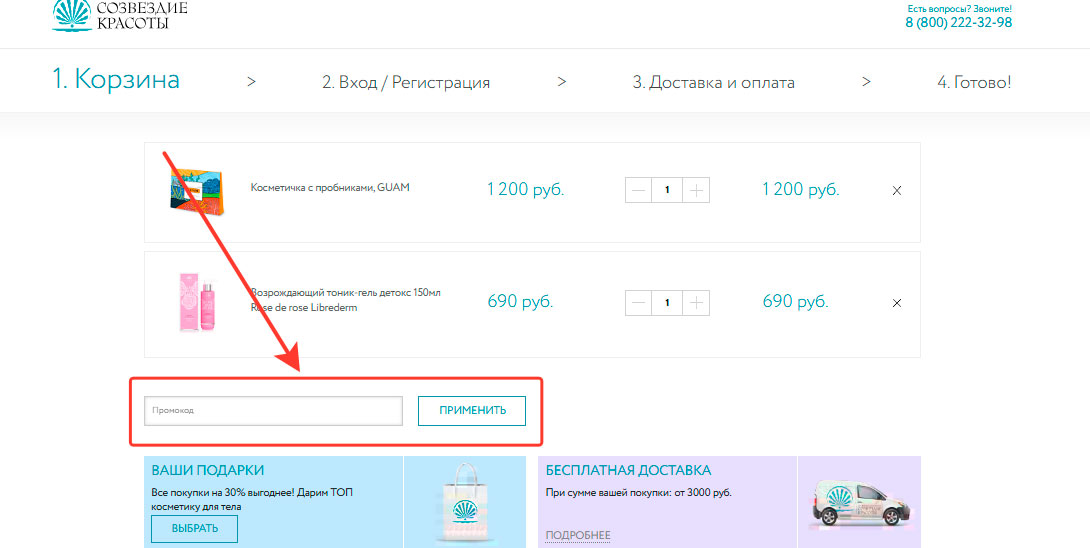Increase quantity of GUAM cosmetic bag
Image resolution: width=1090 pixels, height=548 pixels.
pos(696,190)
